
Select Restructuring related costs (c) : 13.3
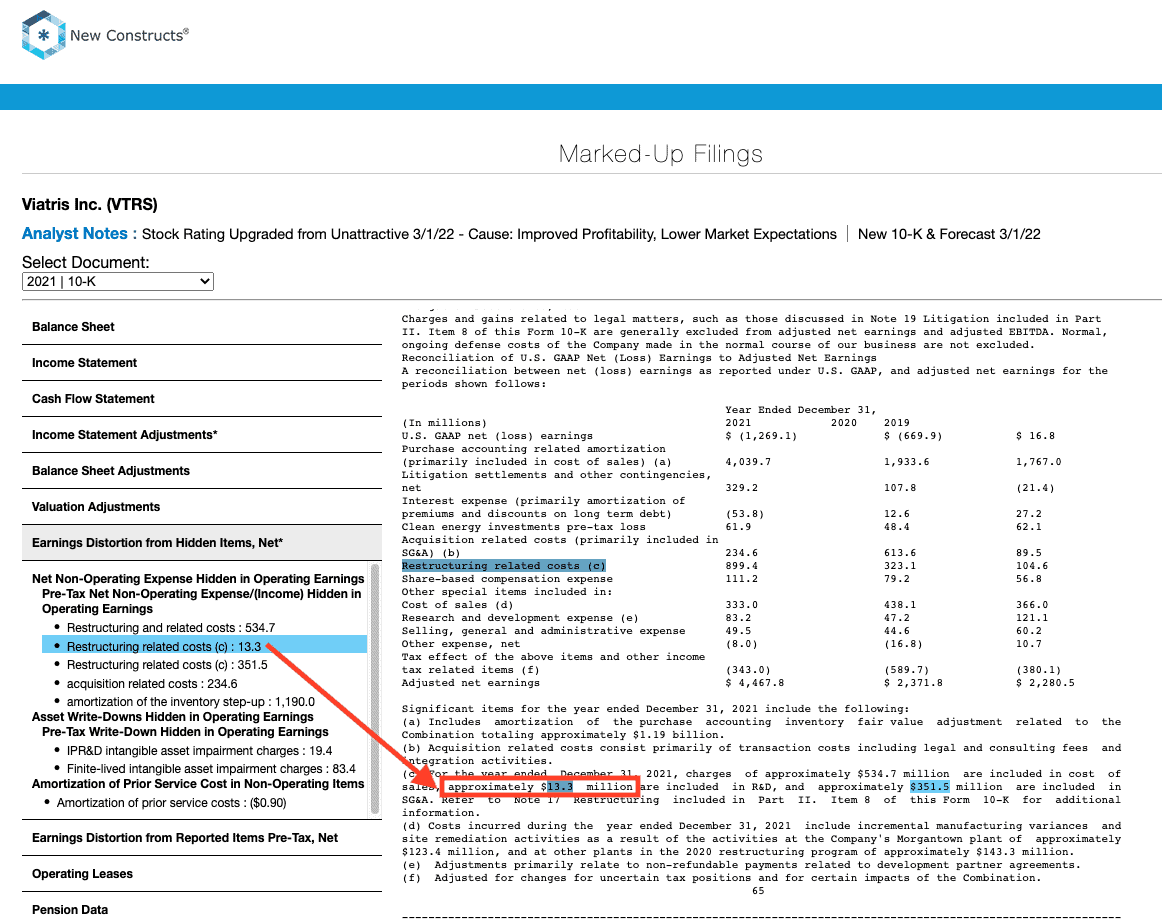tap(205, 646)
